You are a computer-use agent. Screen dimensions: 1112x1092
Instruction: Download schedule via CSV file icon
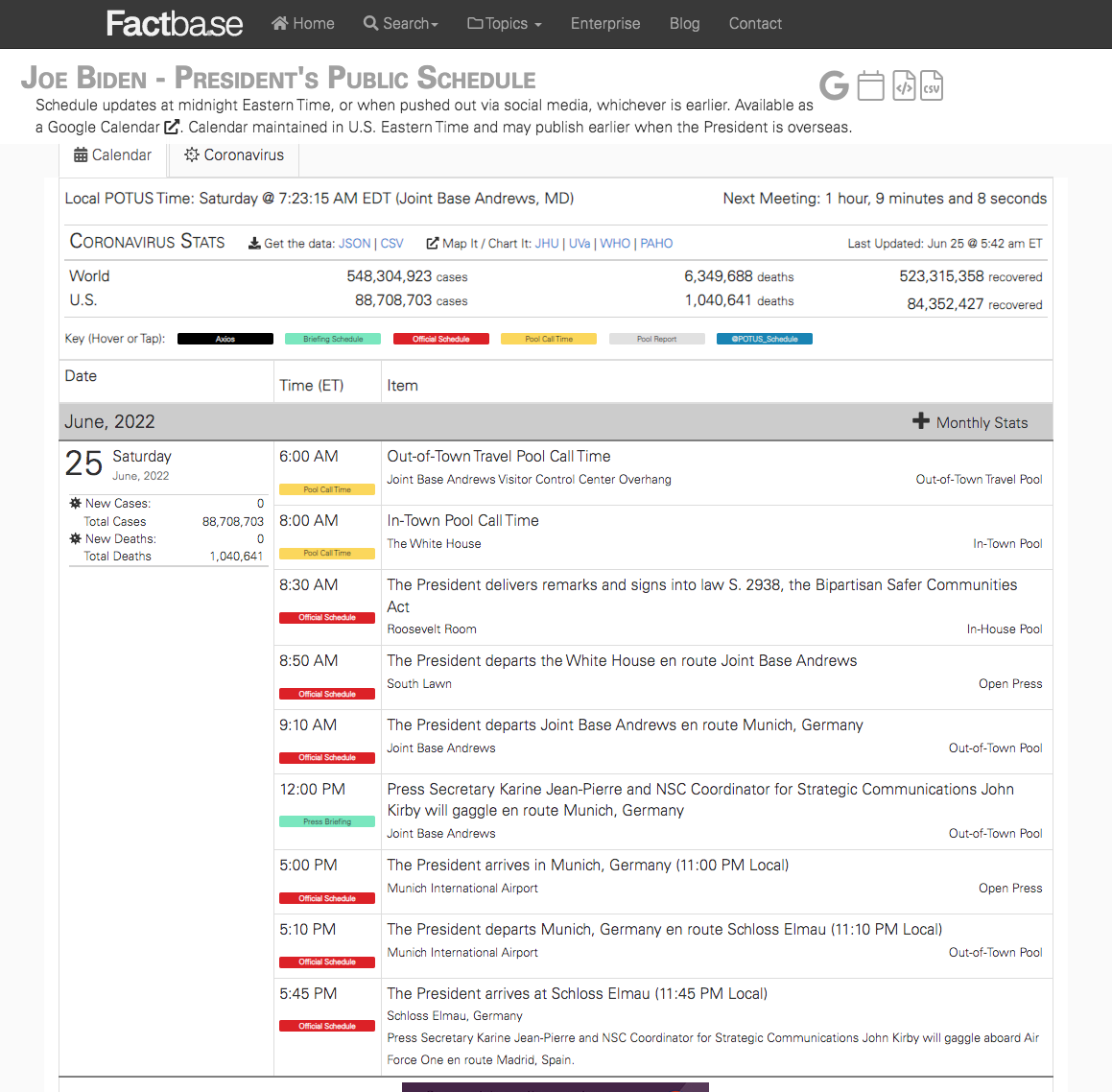click(932, 85)
